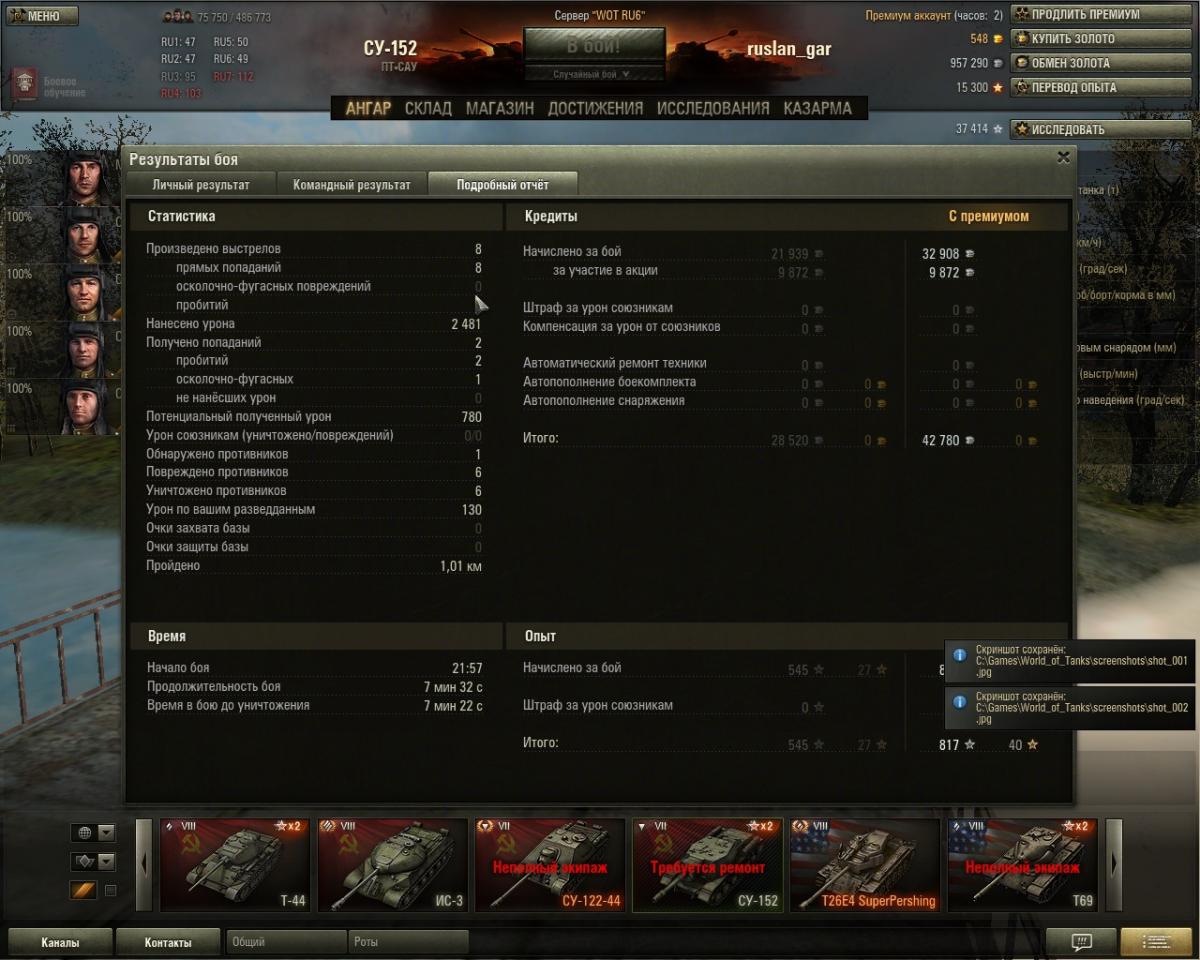Open the МЕНЮ button

[41, 15]
